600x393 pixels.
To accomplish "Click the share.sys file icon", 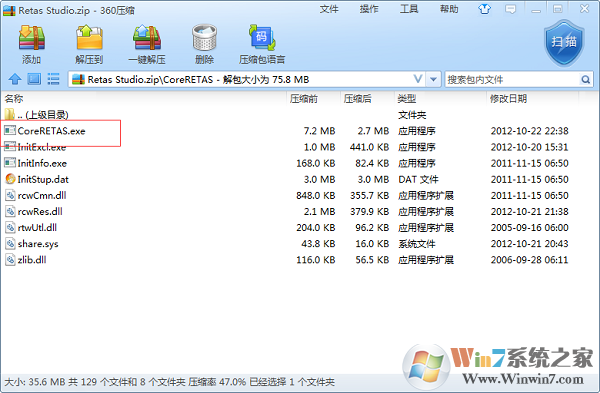I will click(x=10, y=243).
